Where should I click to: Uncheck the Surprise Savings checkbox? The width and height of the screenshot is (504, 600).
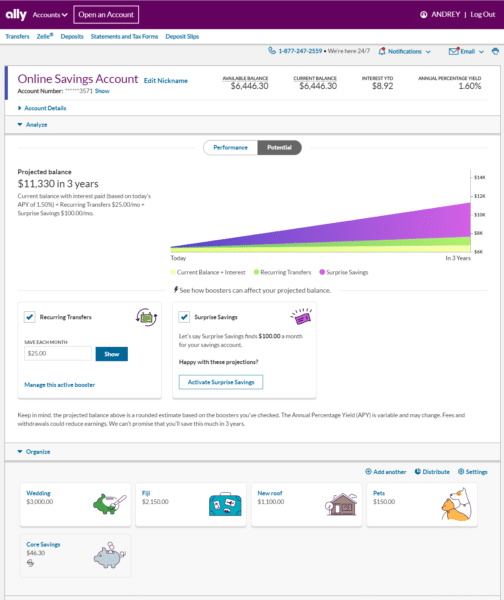pyautogui.click(x=184, y=317)
